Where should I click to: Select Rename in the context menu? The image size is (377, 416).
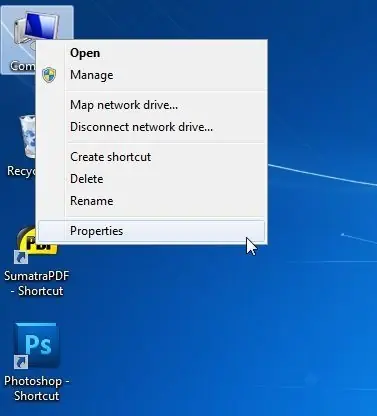152,201
